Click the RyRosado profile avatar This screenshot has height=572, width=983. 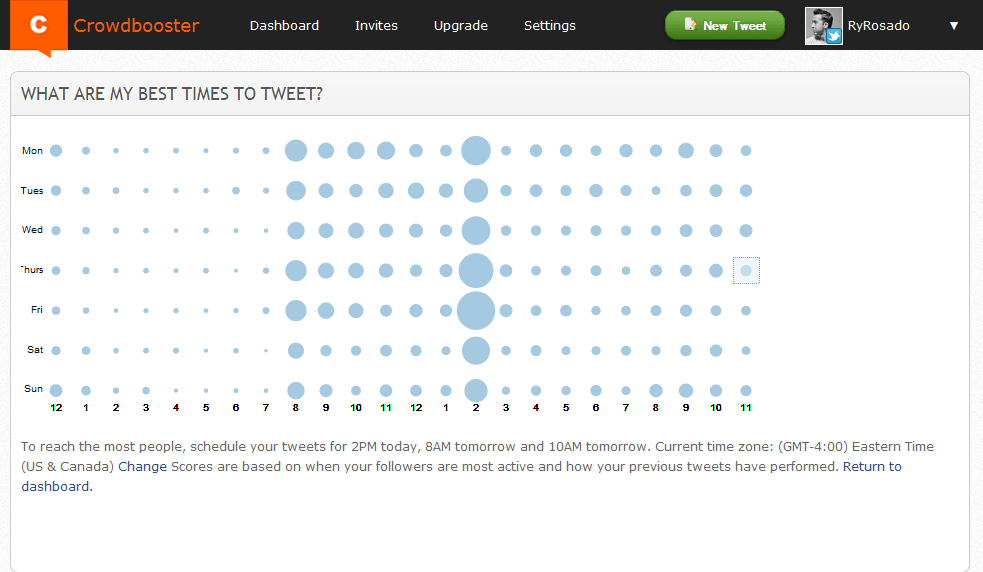coord(824,26)
